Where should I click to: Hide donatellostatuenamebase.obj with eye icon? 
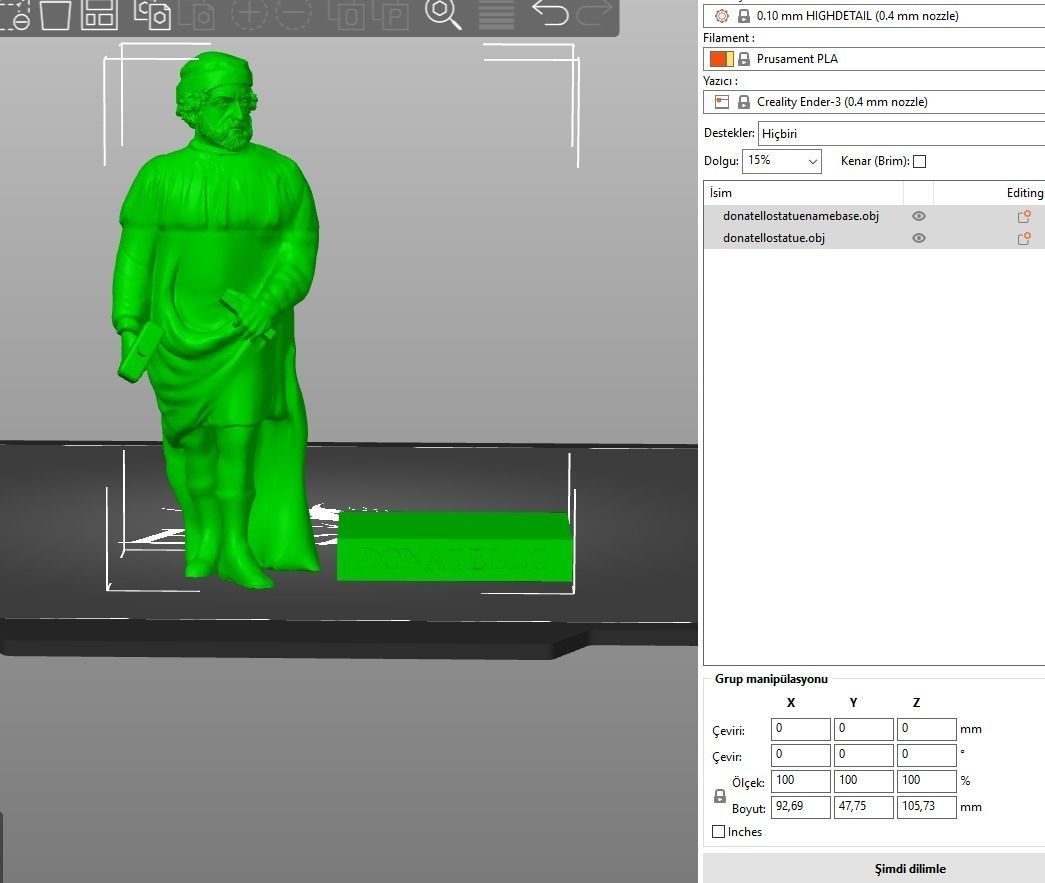tap(918, 216)
